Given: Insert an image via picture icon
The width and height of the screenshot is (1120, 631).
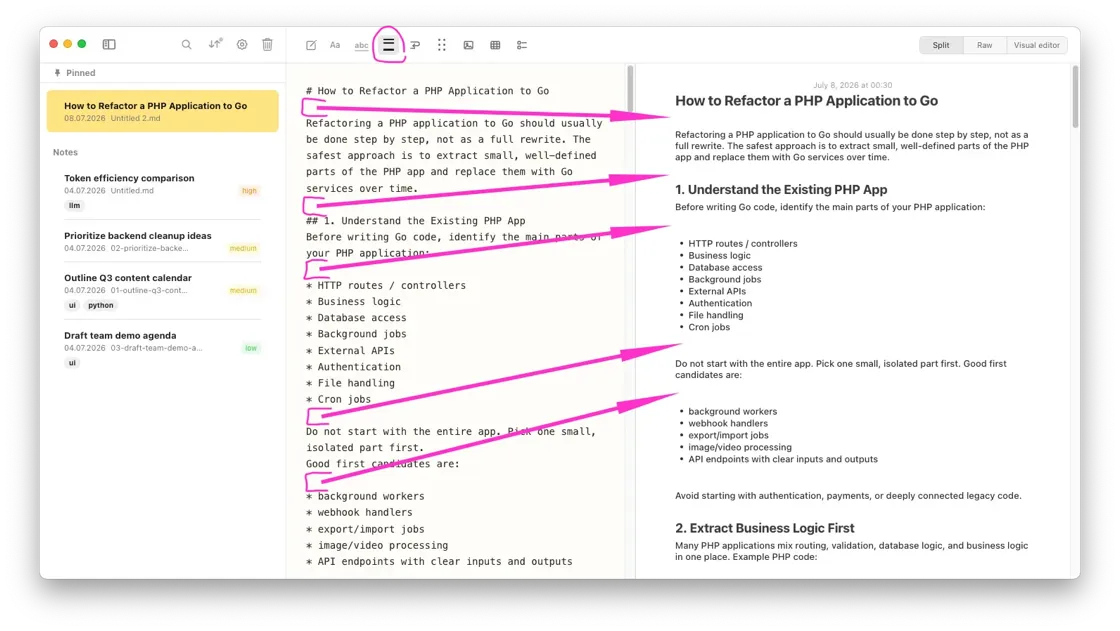Looking at the screenshot, I should coord(469,45).
